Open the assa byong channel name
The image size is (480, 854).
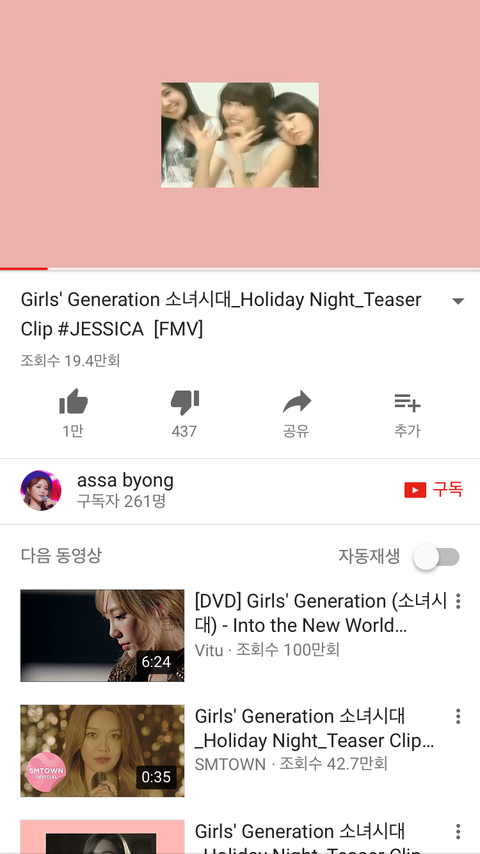pyautogui.click(x=125, y=480)
